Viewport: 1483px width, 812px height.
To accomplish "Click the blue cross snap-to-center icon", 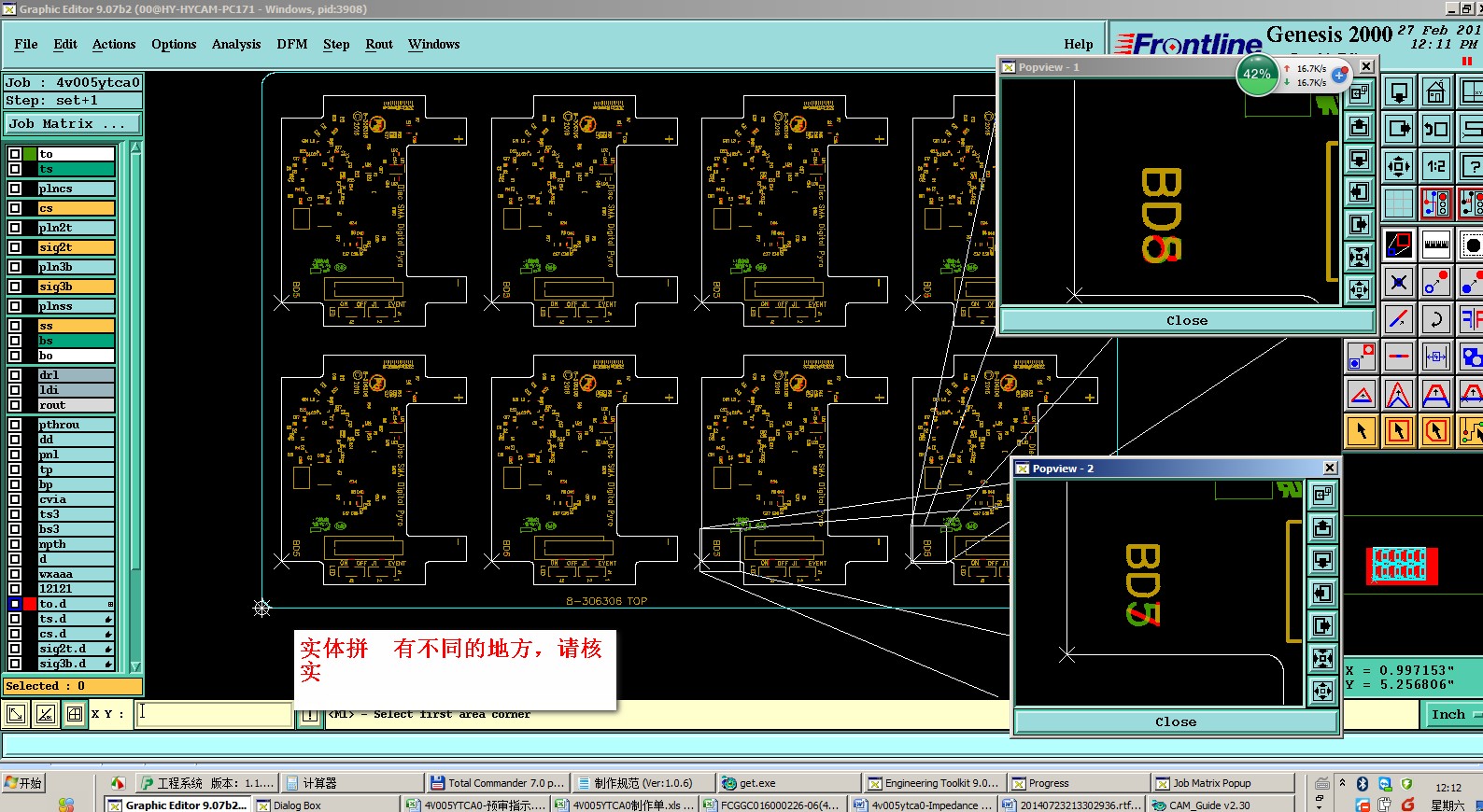I will [x=1399, y=281].
